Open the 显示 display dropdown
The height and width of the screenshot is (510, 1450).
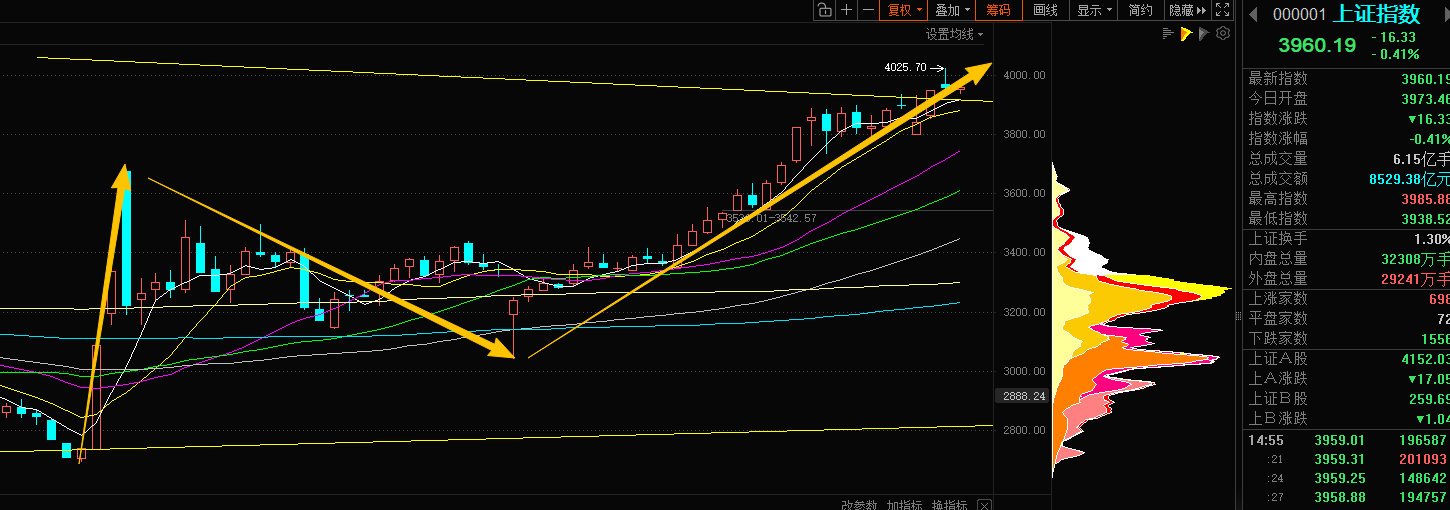pos(1093,10)
